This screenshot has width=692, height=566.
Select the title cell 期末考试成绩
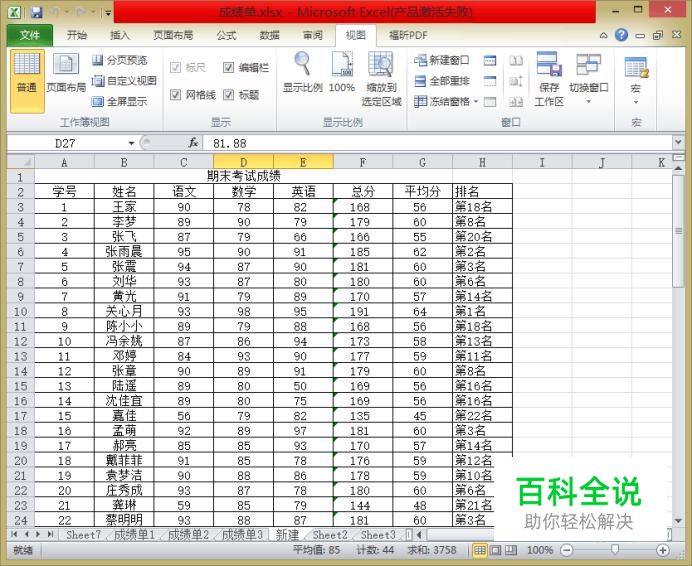tap(243, 176)
